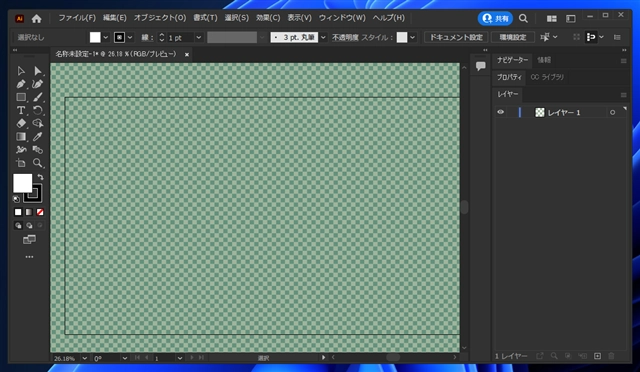Reset to default fill and stroke
Screen dimensions: 640x372
click(x=16, y=199)
